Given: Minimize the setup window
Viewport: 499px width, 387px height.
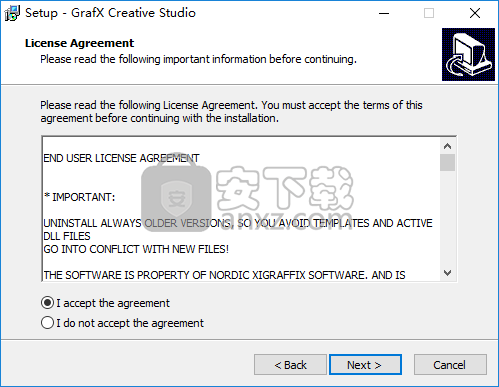Looking at the screenshot, I should click(384, 13).
